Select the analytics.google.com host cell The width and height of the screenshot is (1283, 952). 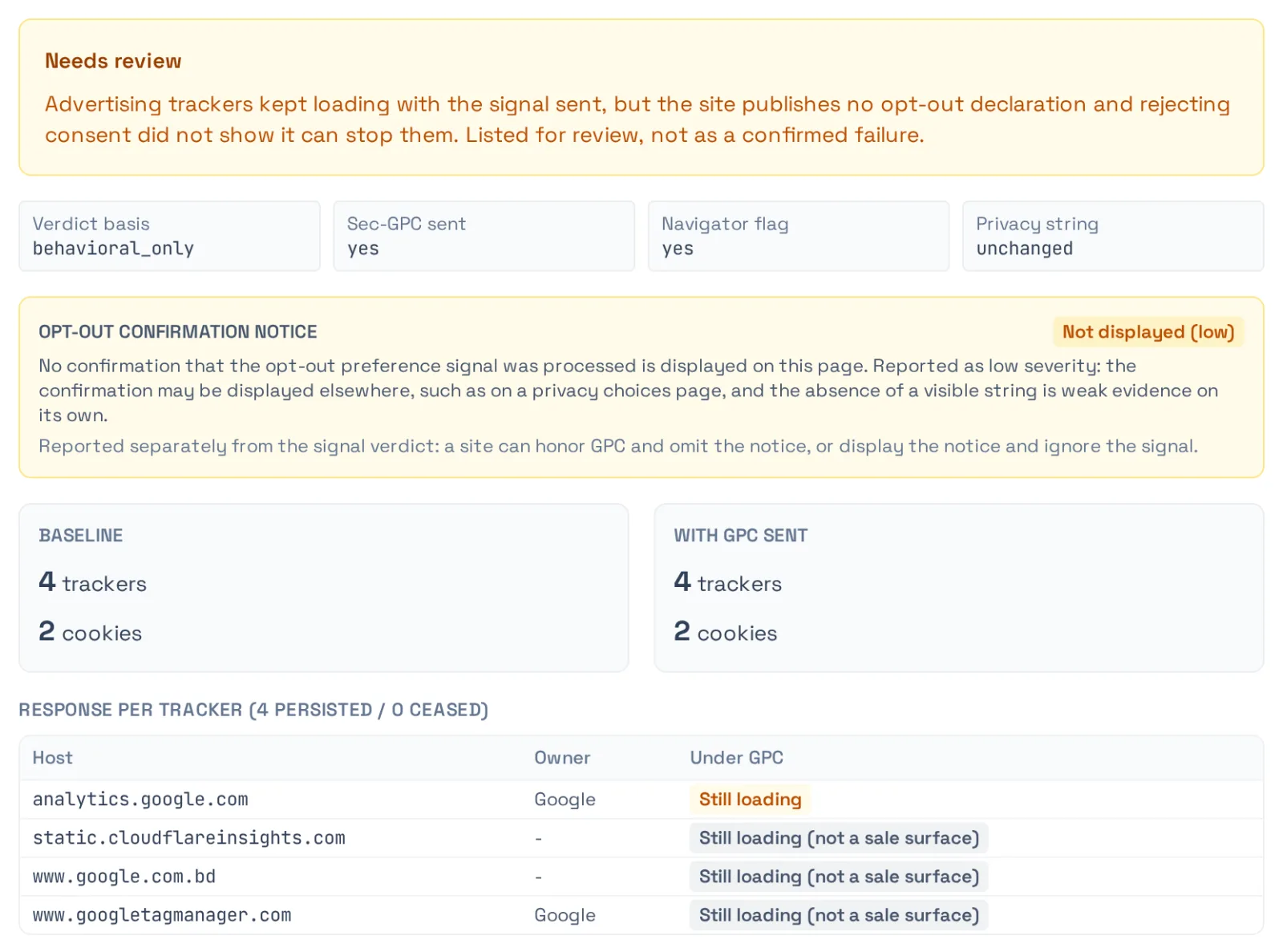tap(140, 800)
